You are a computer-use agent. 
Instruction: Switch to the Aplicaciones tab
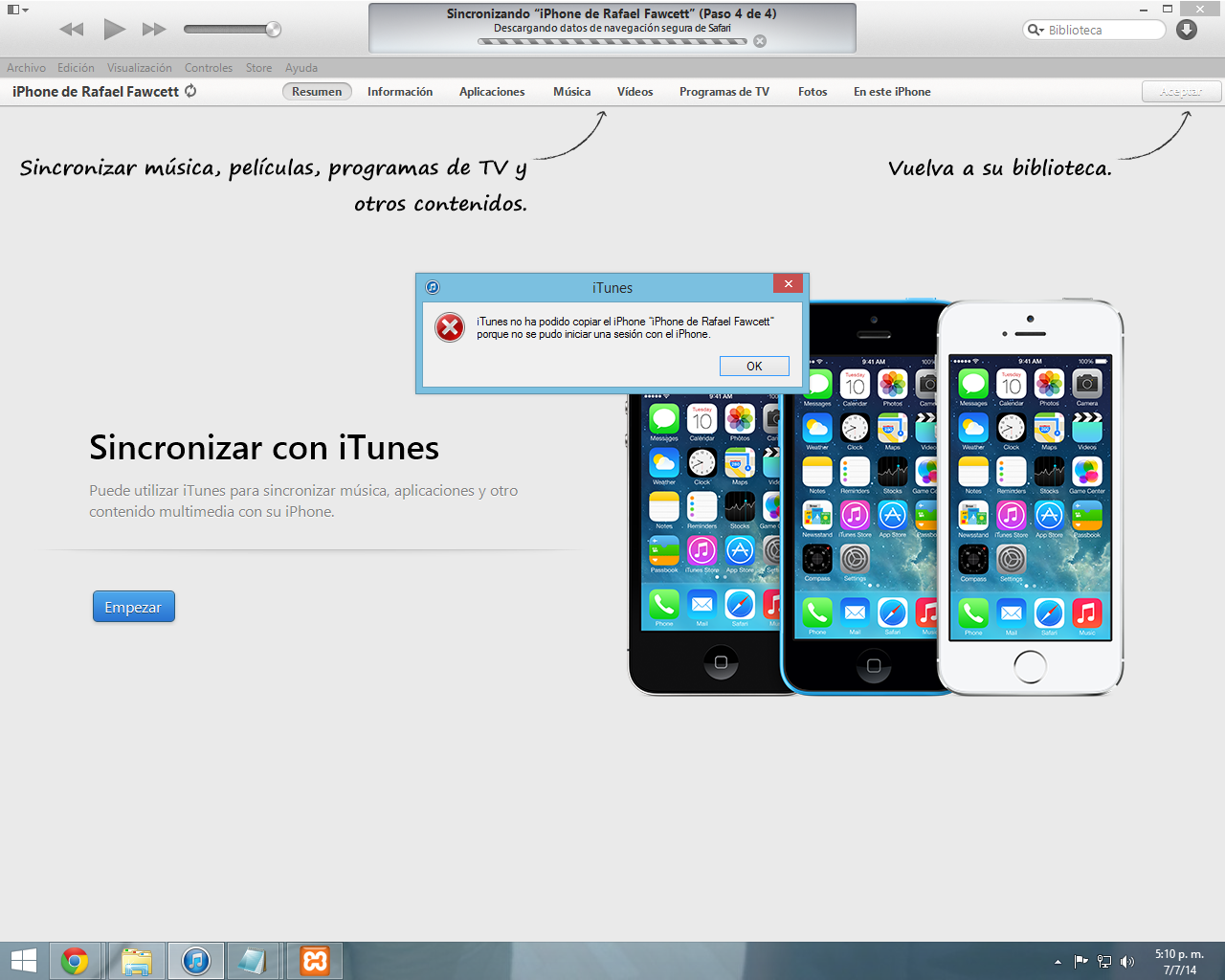(x=492, y=92)
